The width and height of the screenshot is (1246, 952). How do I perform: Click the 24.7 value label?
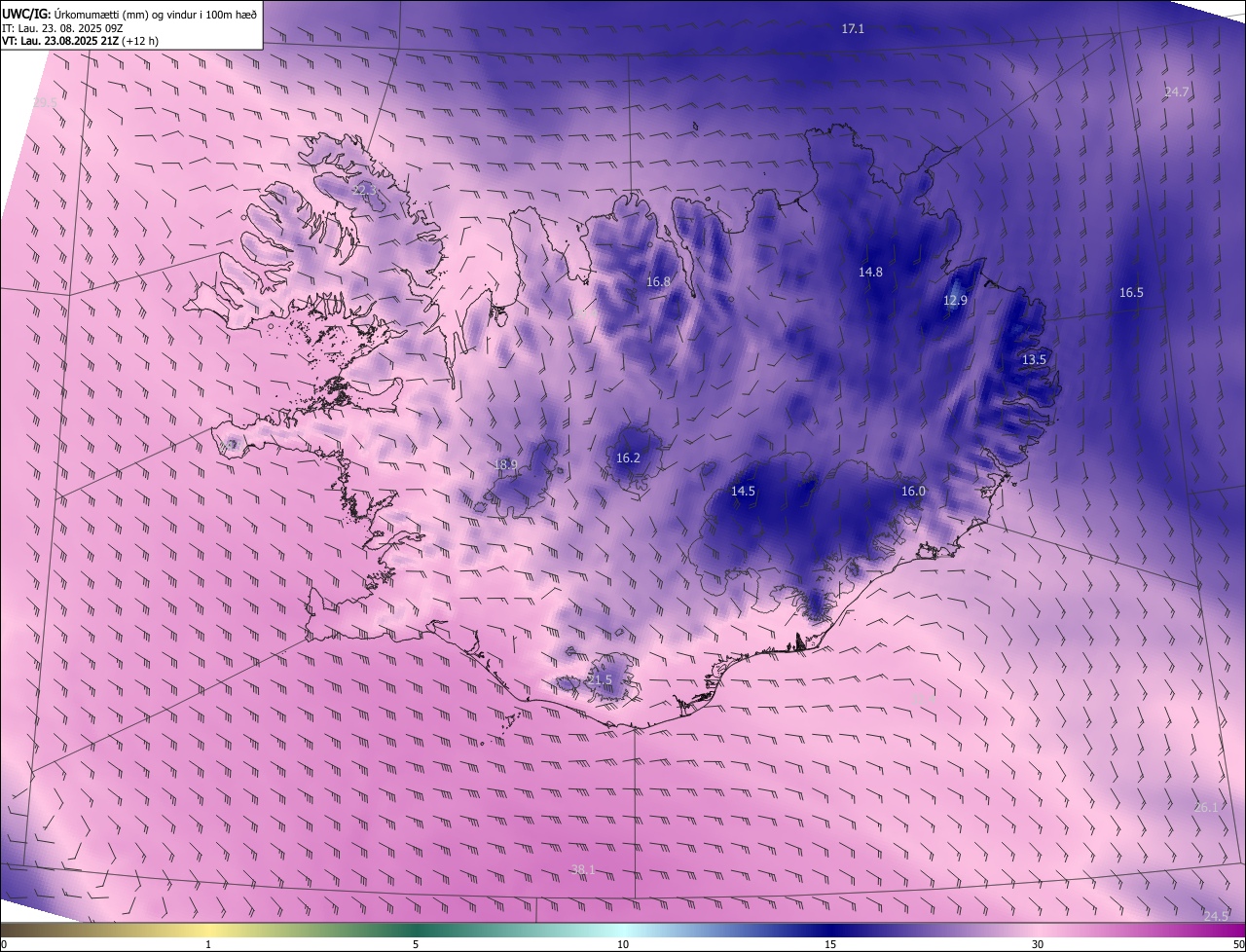click(1177, 92)
